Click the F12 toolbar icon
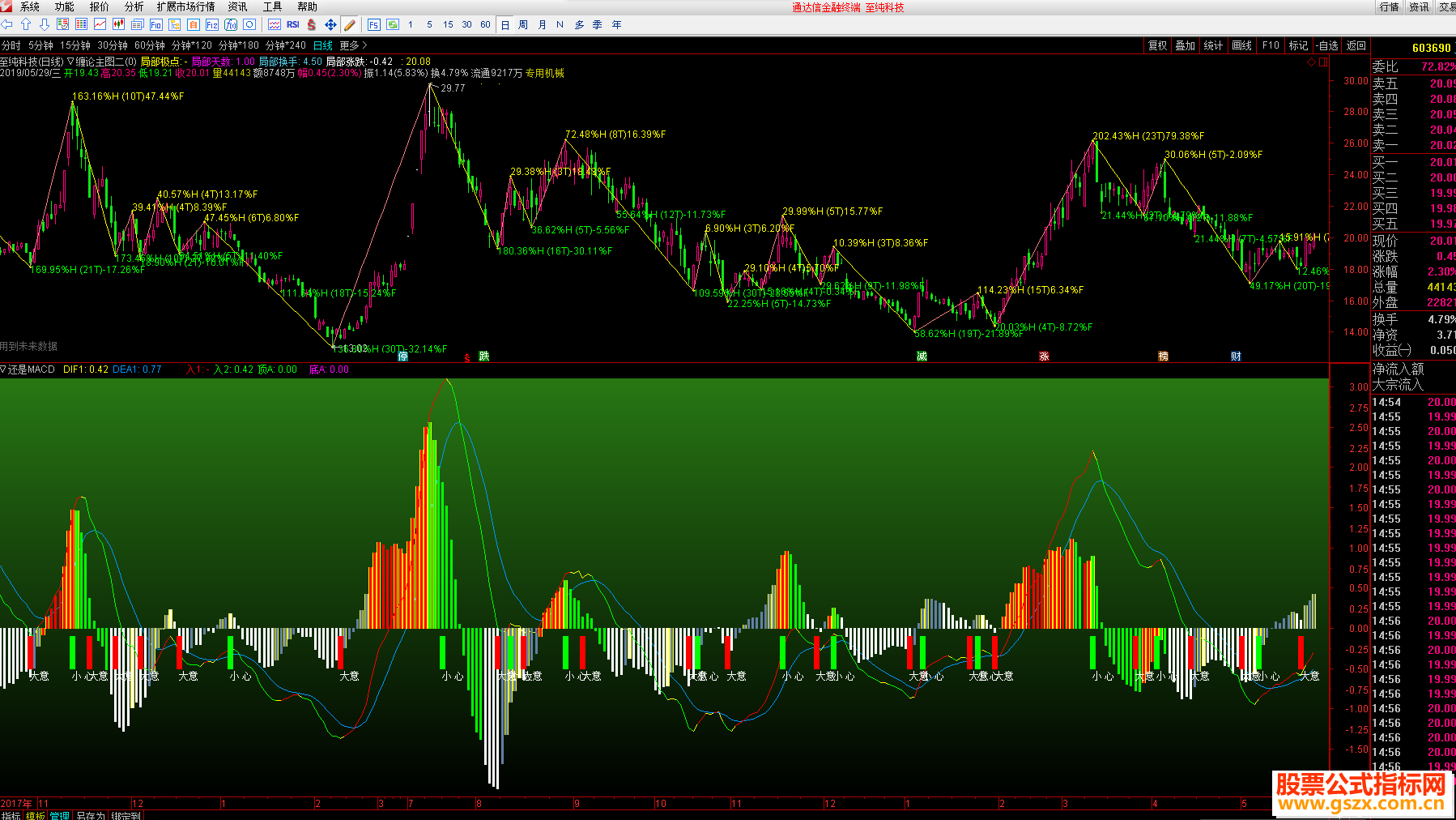 click(212, 24)
